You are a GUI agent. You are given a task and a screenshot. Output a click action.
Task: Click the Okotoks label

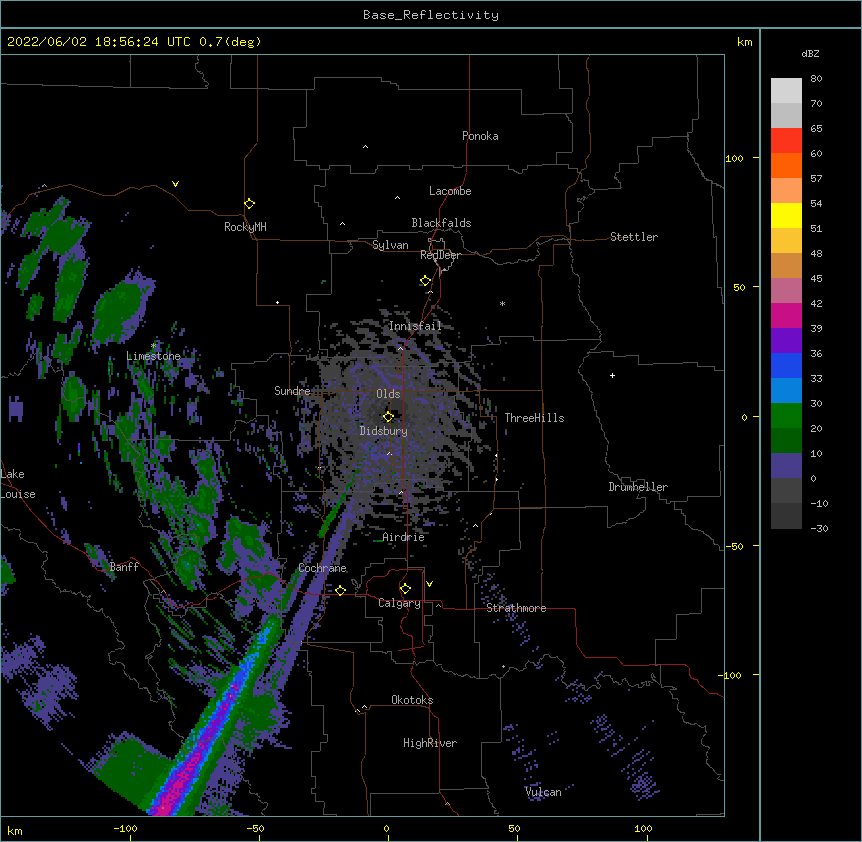pyautogui.click(x=412, y=700)
